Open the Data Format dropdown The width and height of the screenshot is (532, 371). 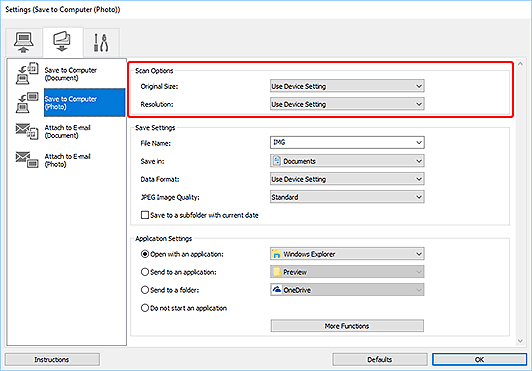coord(347,179)
